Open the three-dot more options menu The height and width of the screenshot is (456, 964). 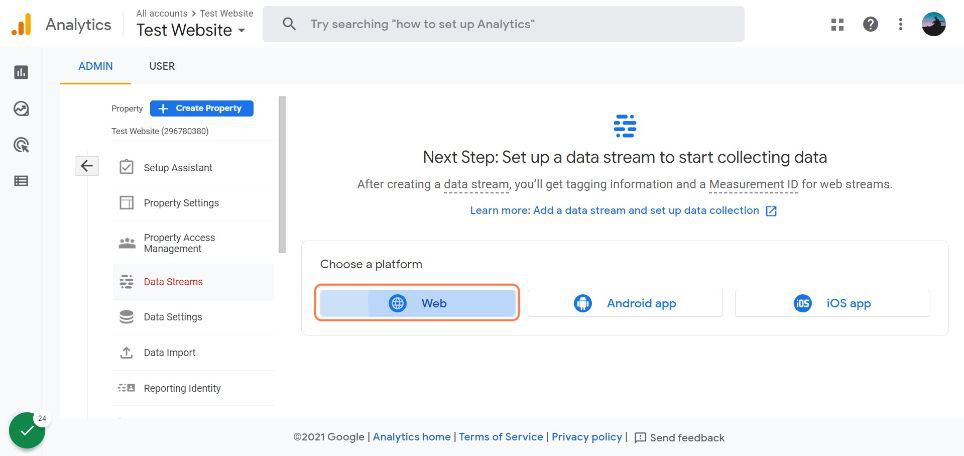coord(901,24)
